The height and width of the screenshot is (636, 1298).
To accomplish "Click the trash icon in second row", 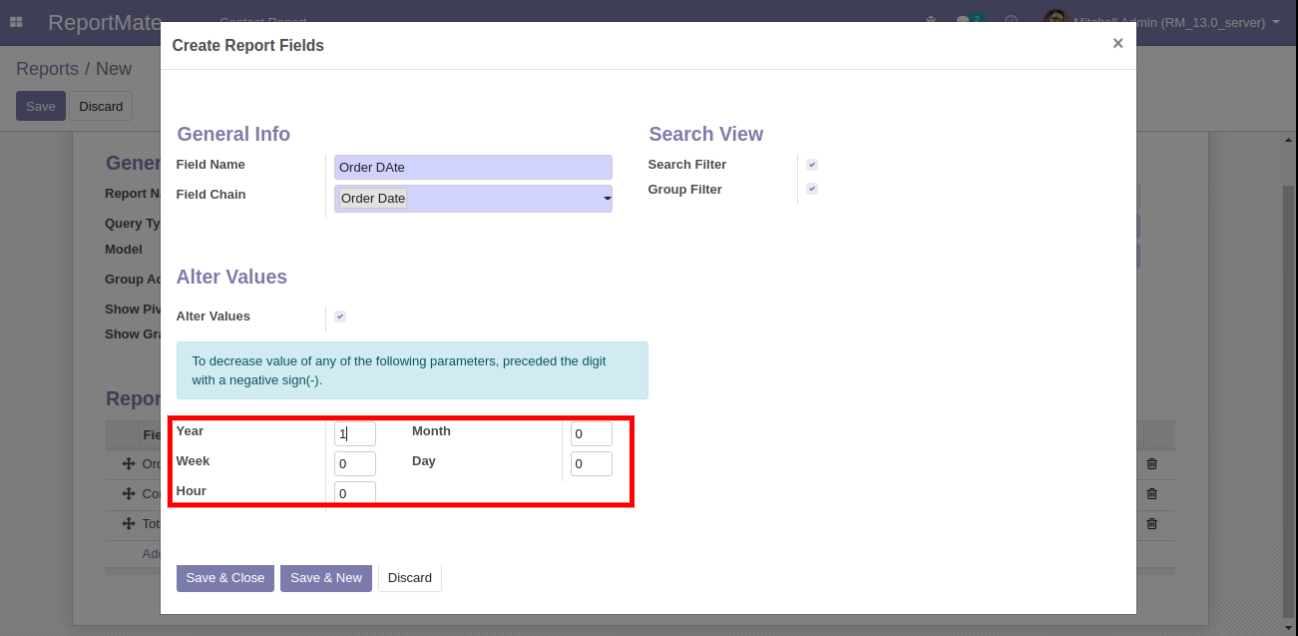I will coord(1151,494).
